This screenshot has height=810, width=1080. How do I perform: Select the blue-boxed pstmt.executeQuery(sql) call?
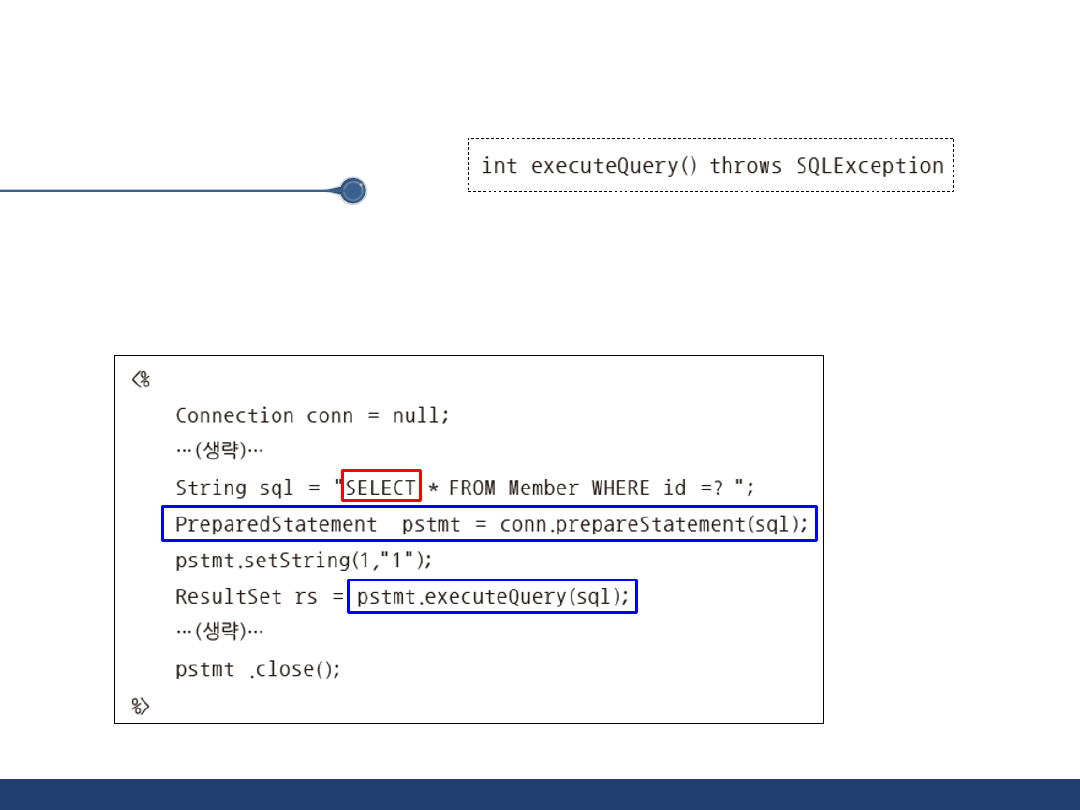coord(492,597)
